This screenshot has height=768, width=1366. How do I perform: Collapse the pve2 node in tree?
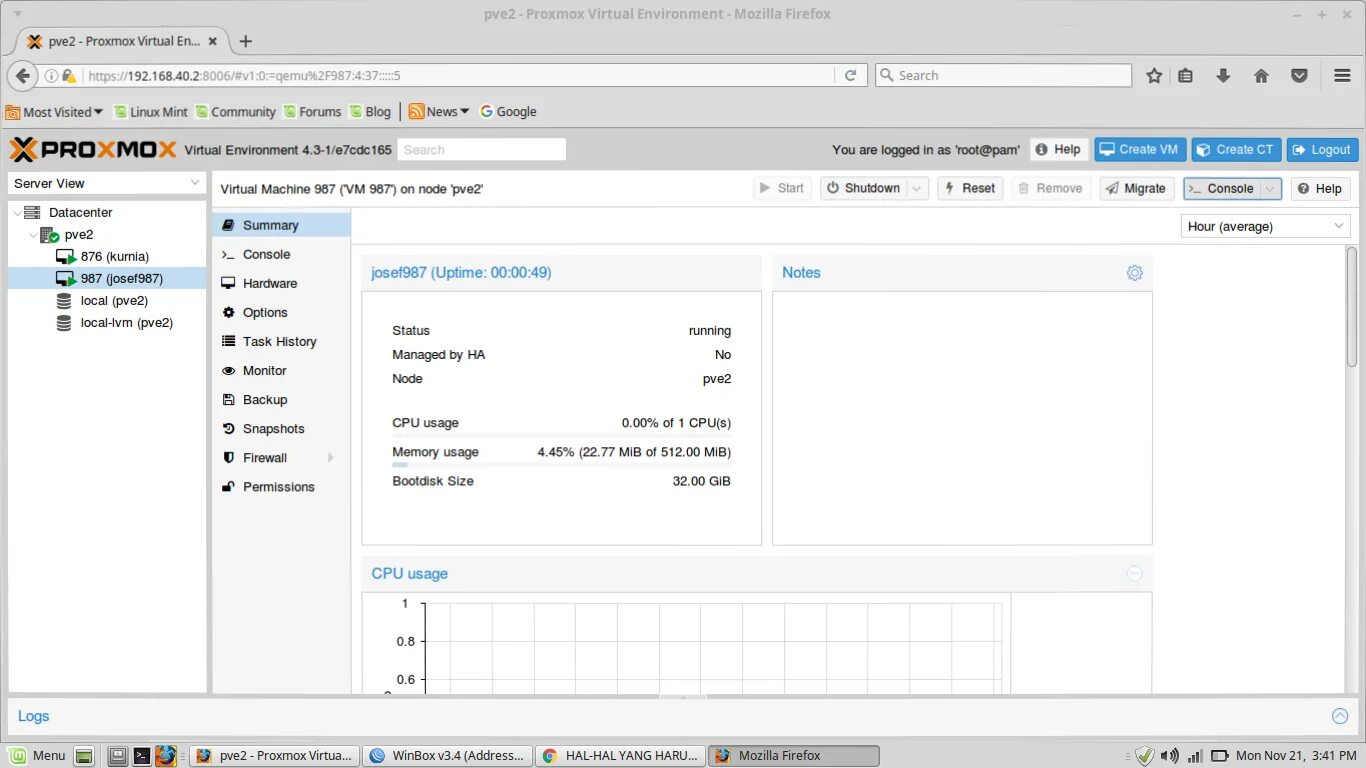[33, 235]
